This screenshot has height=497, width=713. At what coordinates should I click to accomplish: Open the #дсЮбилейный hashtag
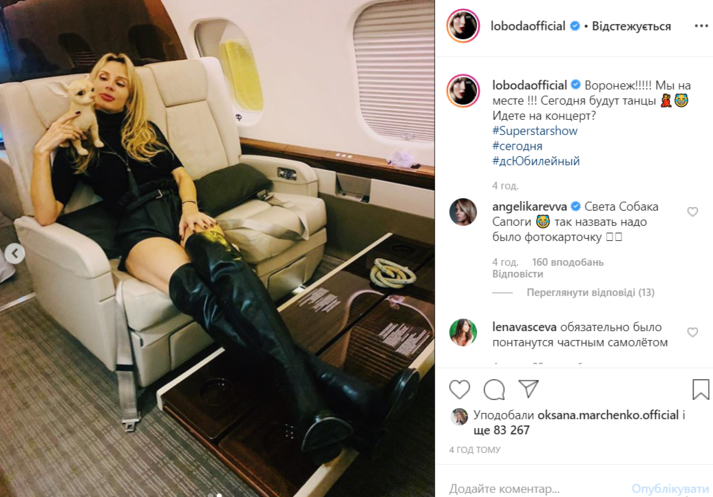536,161
